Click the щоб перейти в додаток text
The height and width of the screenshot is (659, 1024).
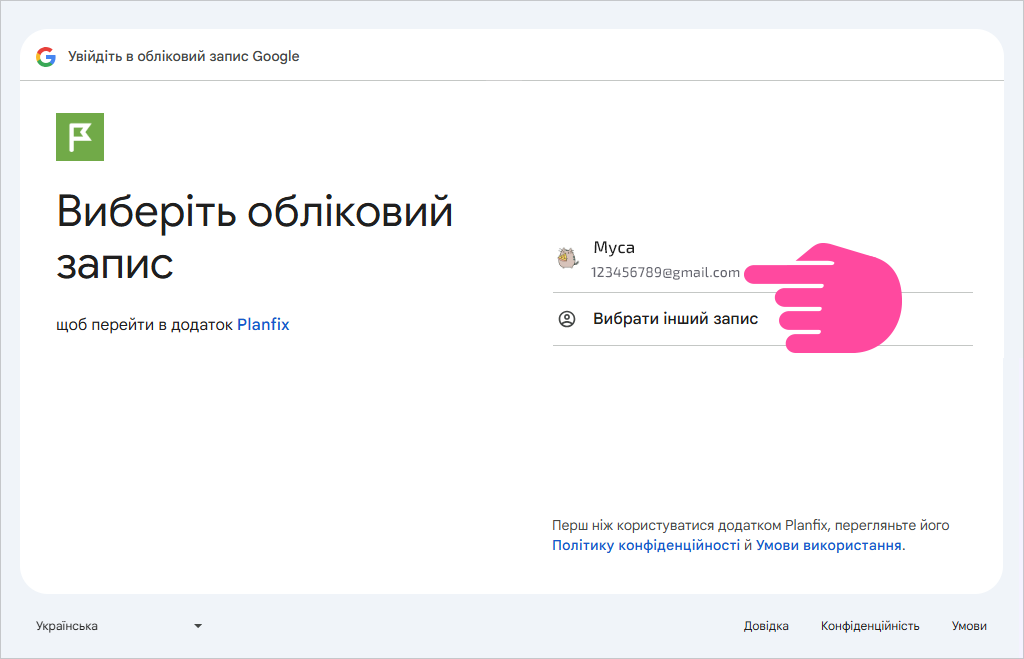click(x=144, y=325)
